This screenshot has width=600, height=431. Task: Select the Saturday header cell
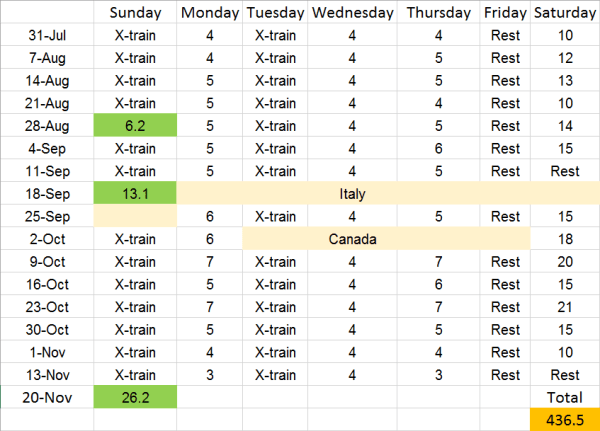[x=566, y=13]
